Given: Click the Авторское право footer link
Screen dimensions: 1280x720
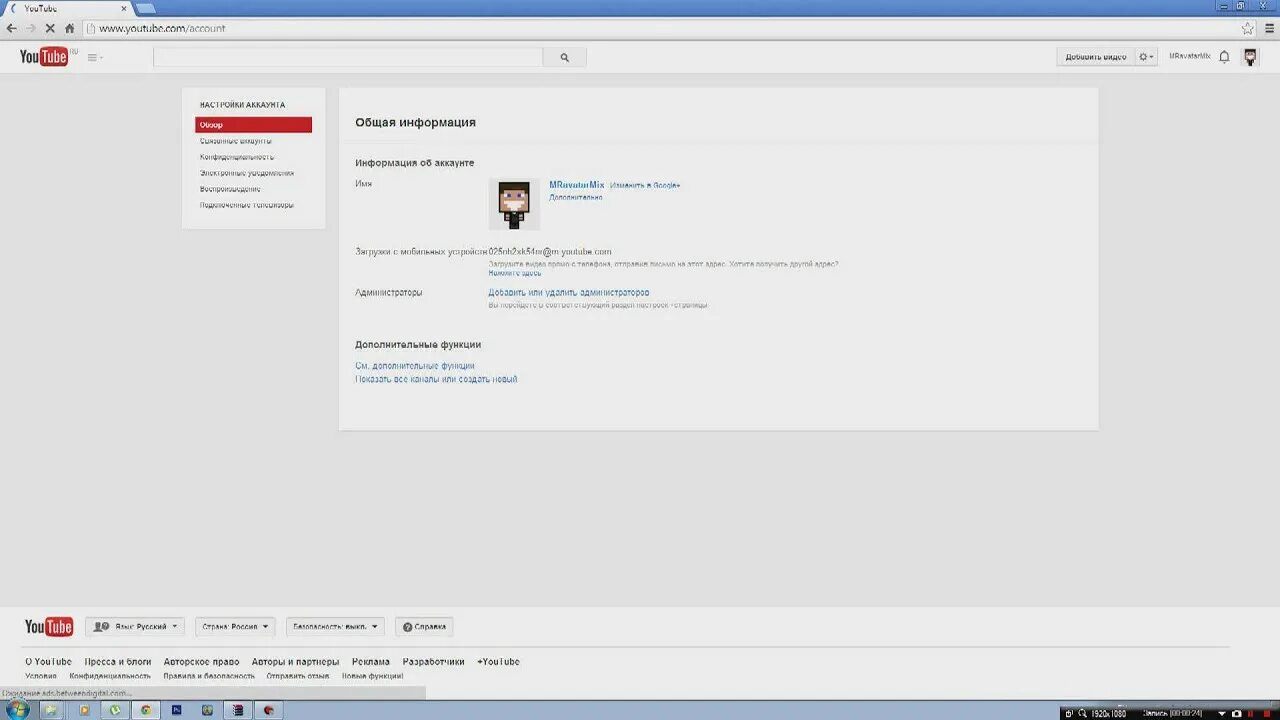Looking at the screenshot, I should [x=202, y=662].
